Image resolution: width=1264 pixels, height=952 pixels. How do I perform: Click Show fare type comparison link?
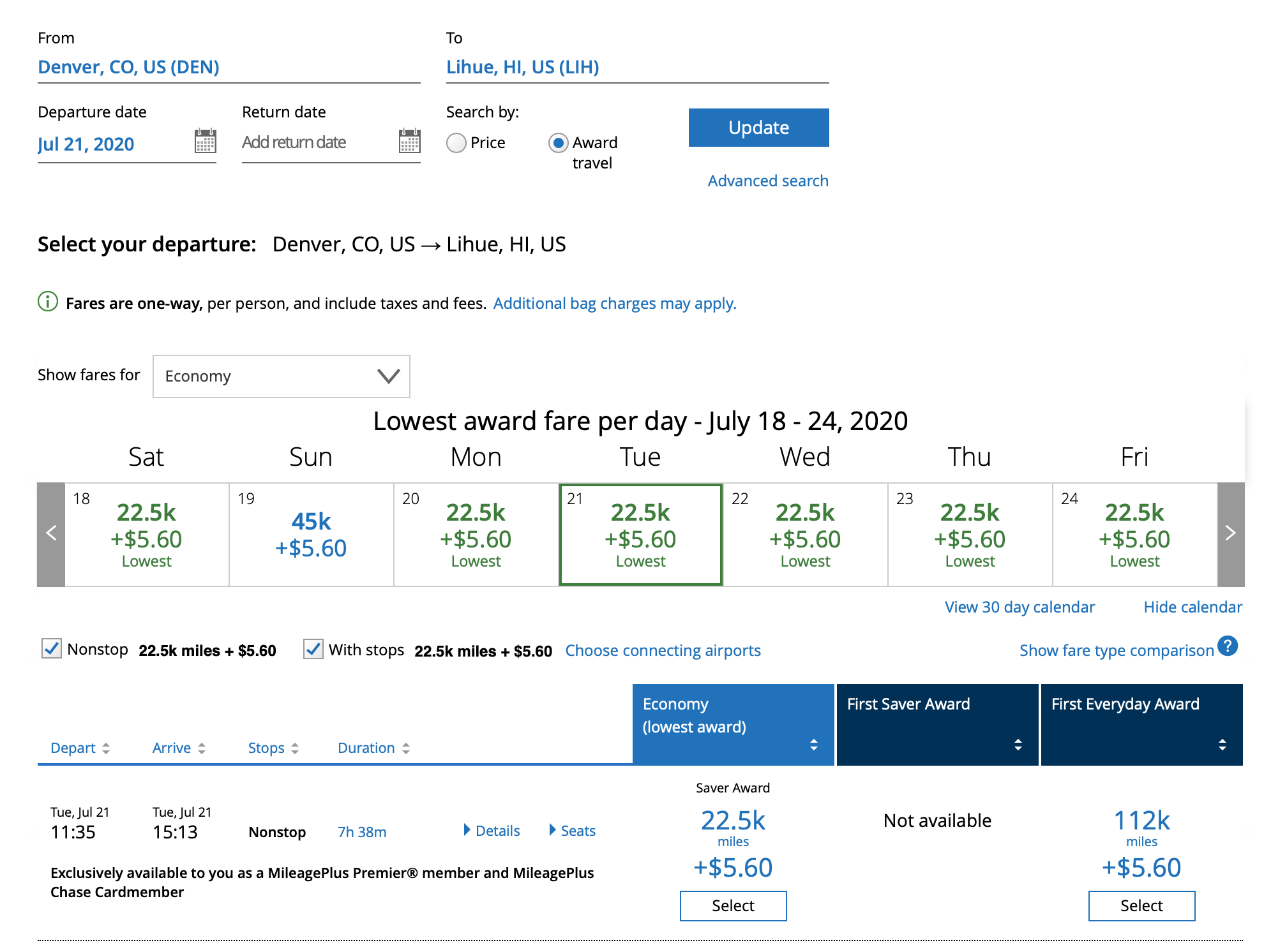1117,650
